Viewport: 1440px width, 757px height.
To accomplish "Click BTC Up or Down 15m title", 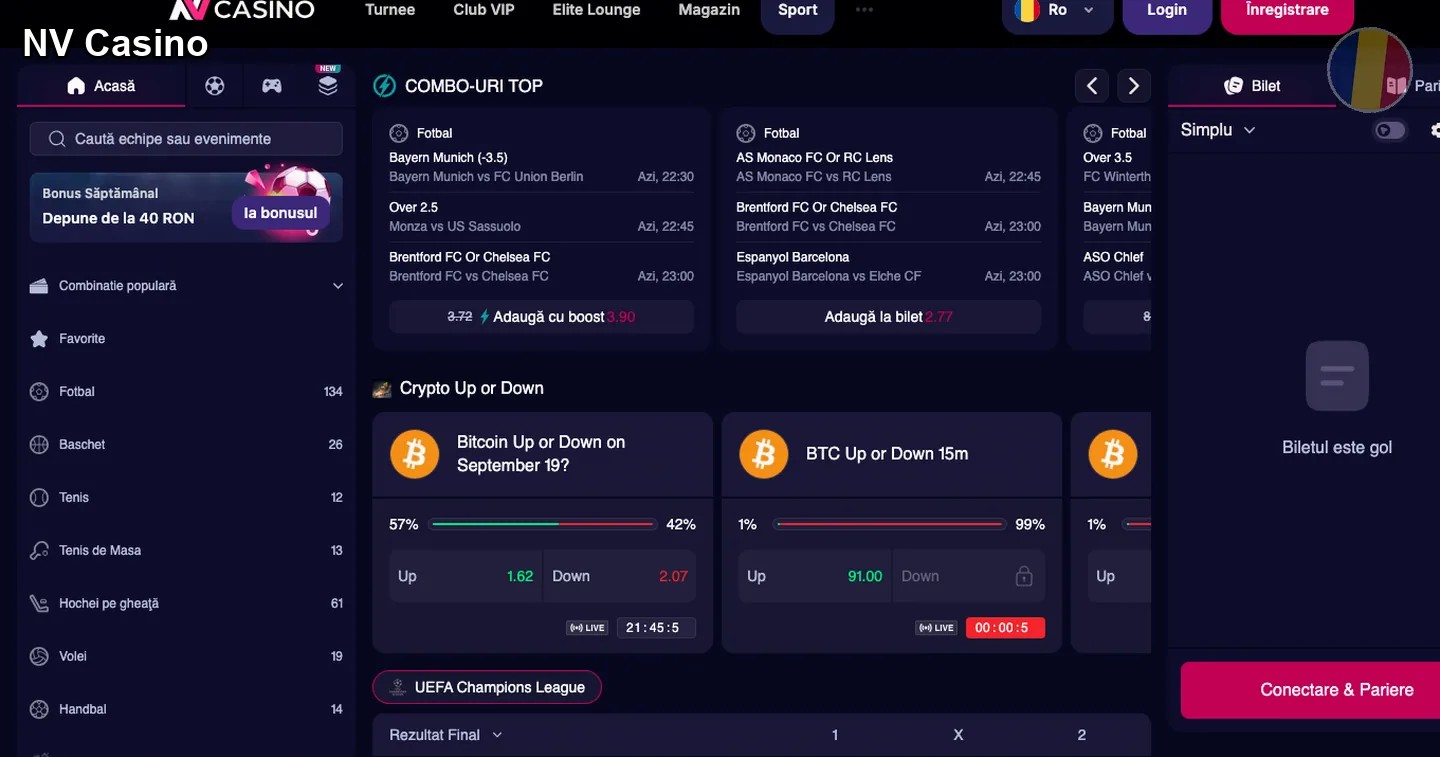I will coord(887,454).
